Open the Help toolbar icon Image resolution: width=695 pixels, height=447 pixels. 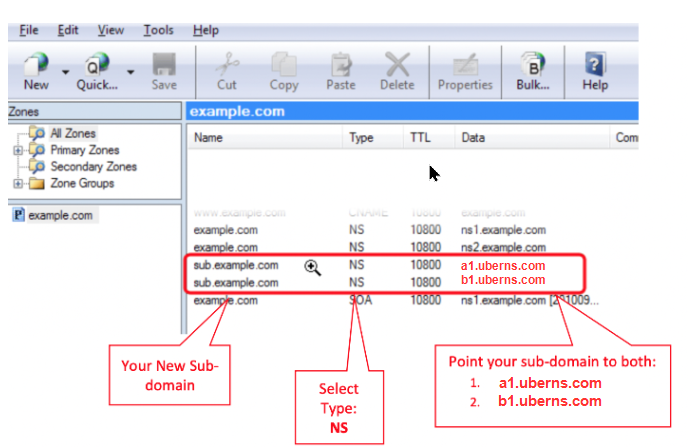click(x=595, y=65)
